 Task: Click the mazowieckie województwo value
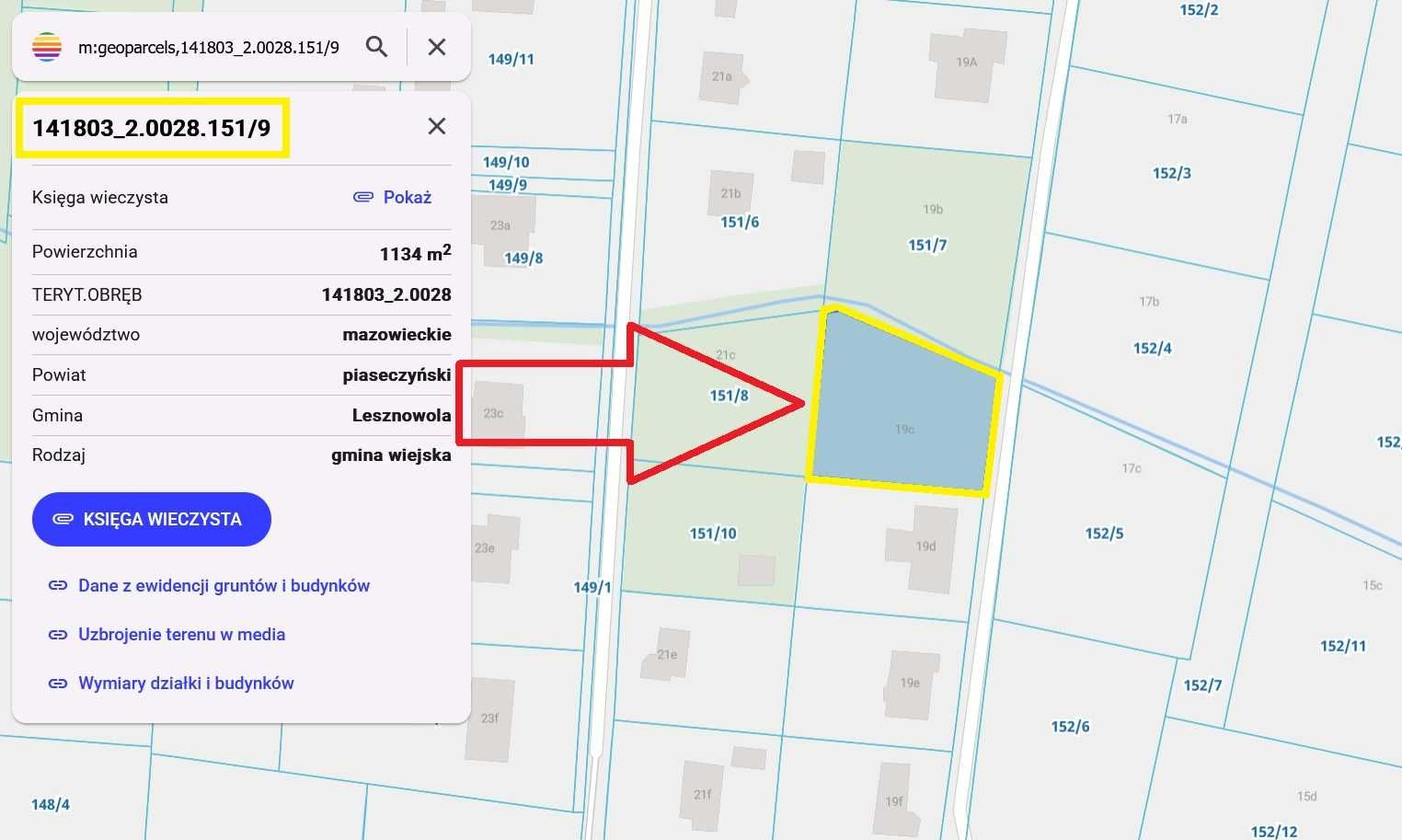click(396, 335)
